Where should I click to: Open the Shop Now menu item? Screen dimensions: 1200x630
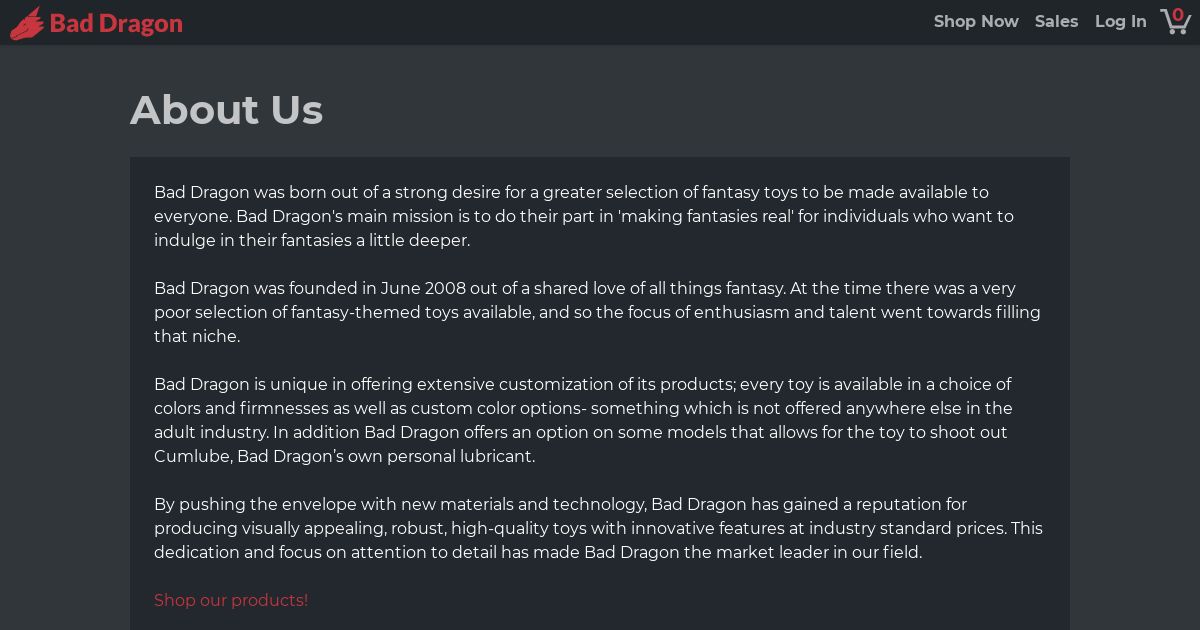(x=976, y=21)
